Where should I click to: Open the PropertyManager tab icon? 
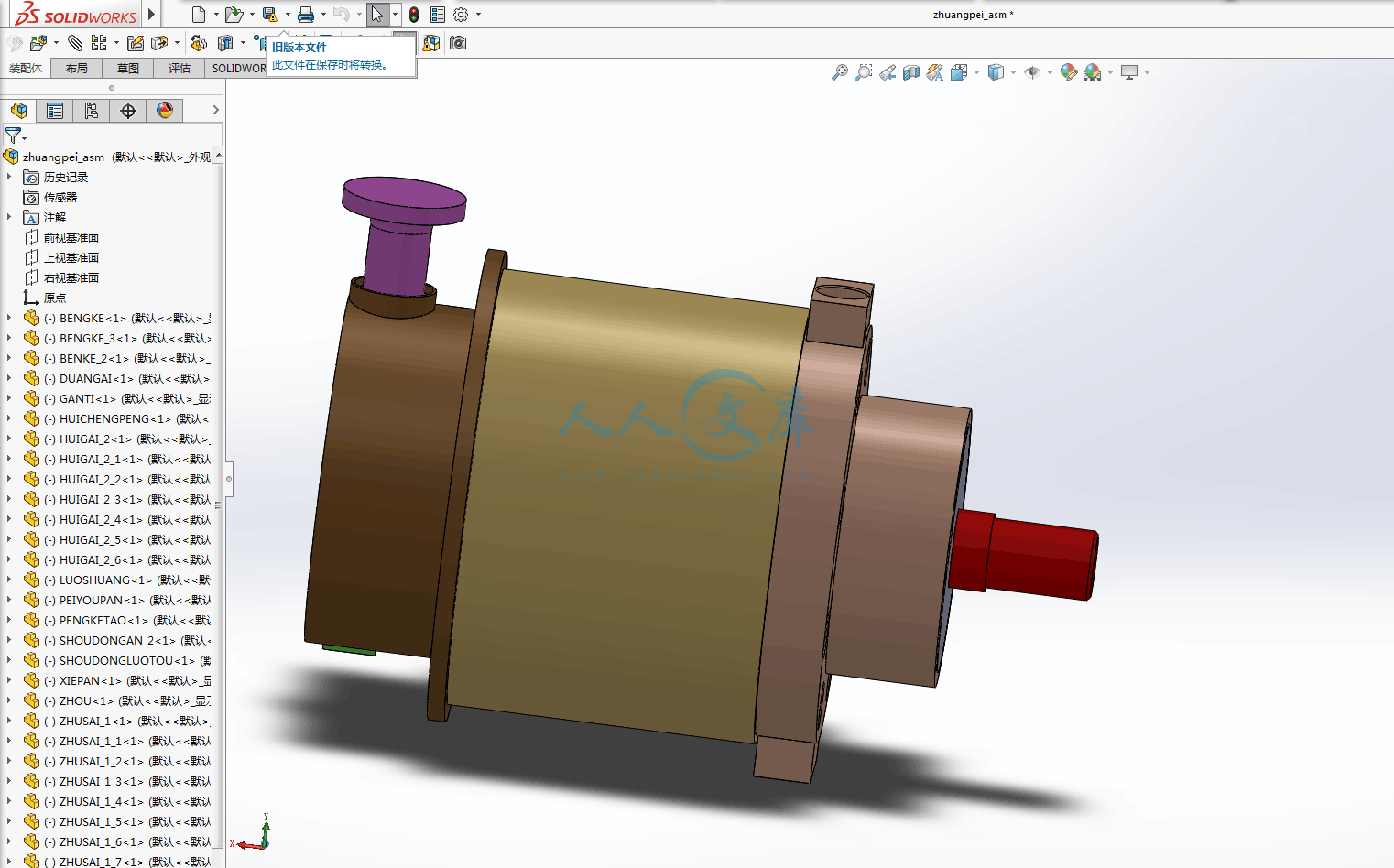55,111
